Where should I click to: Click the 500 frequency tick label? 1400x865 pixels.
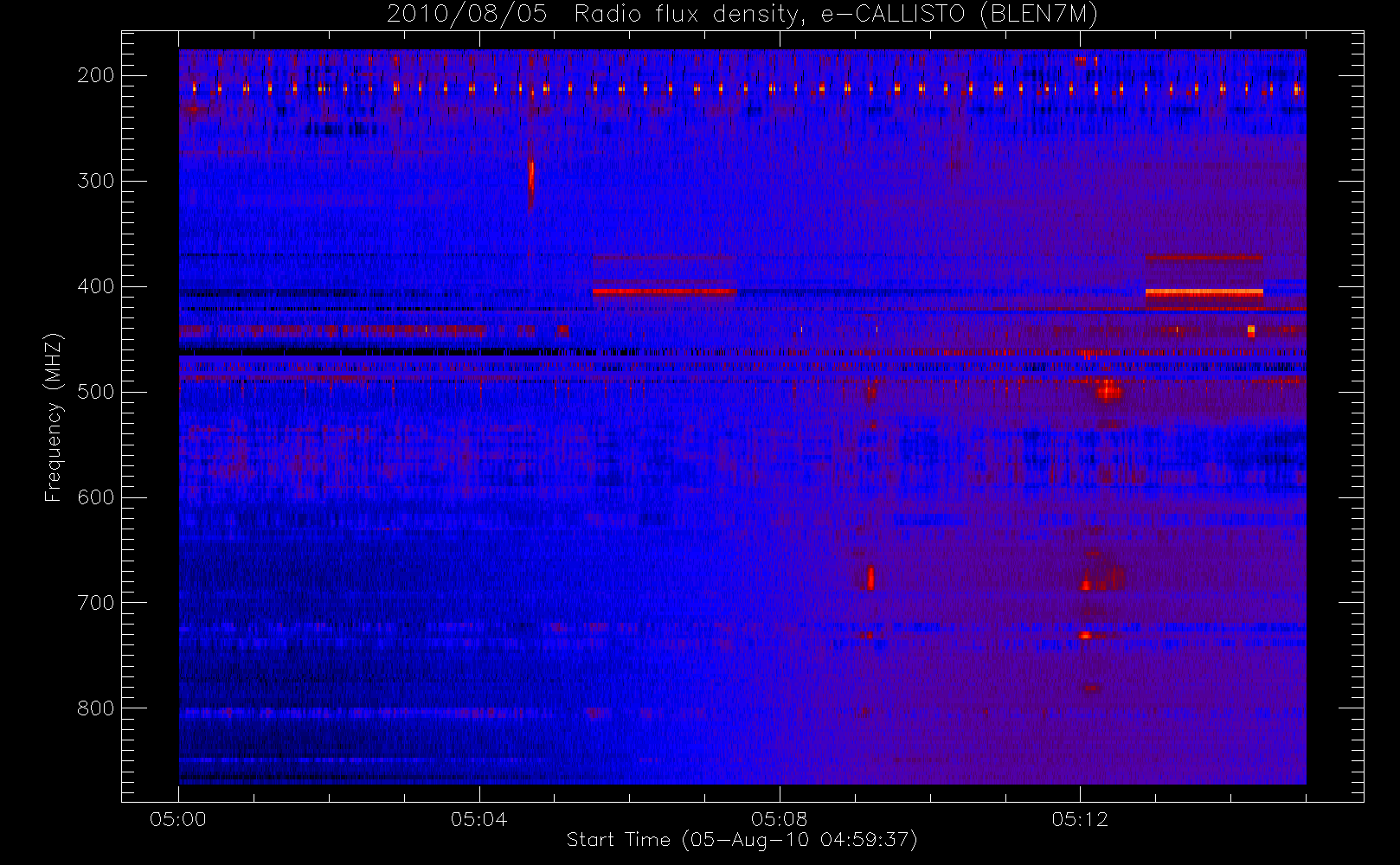(x=95, y=392)
